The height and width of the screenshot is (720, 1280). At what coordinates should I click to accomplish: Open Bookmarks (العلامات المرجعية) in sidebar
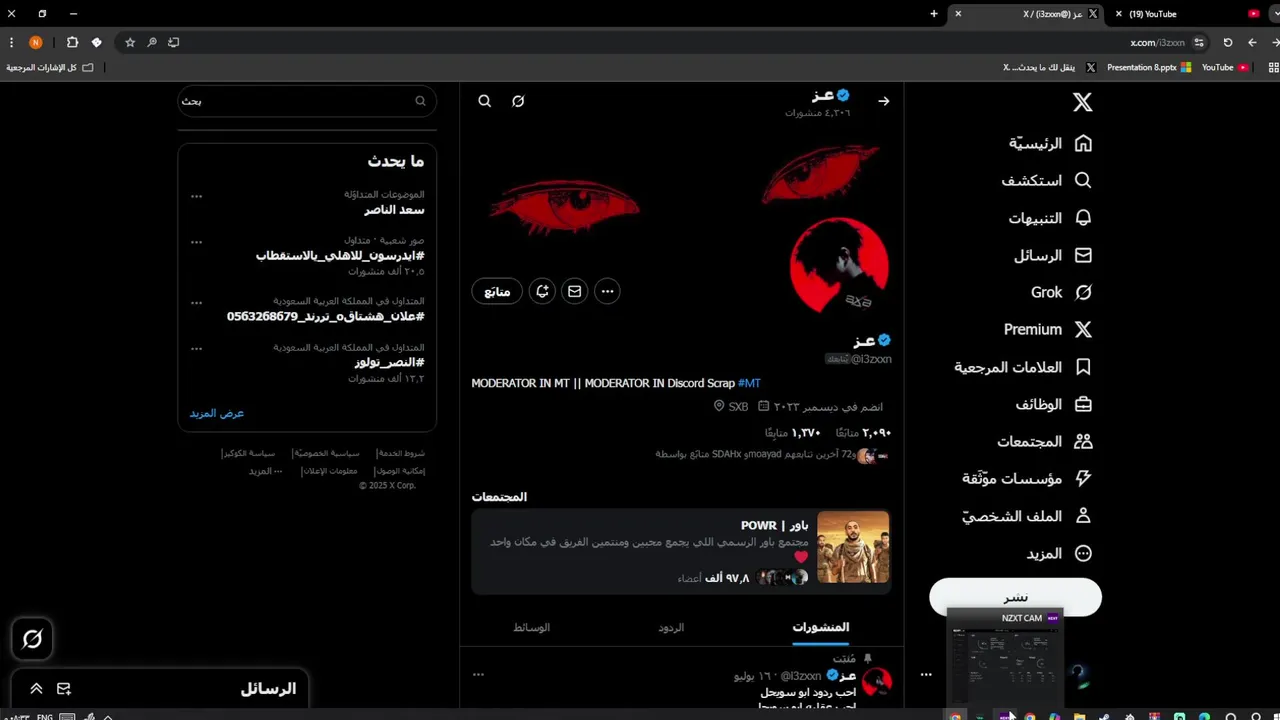tap(1023, 367)
